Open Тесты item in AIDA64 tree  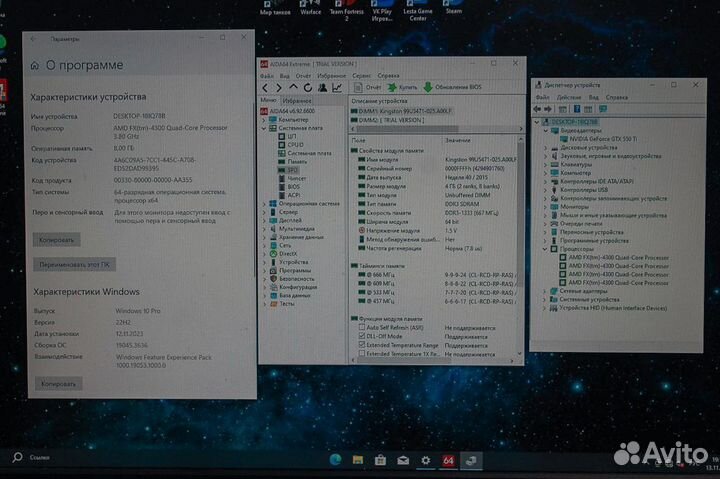tap(282, 304)
